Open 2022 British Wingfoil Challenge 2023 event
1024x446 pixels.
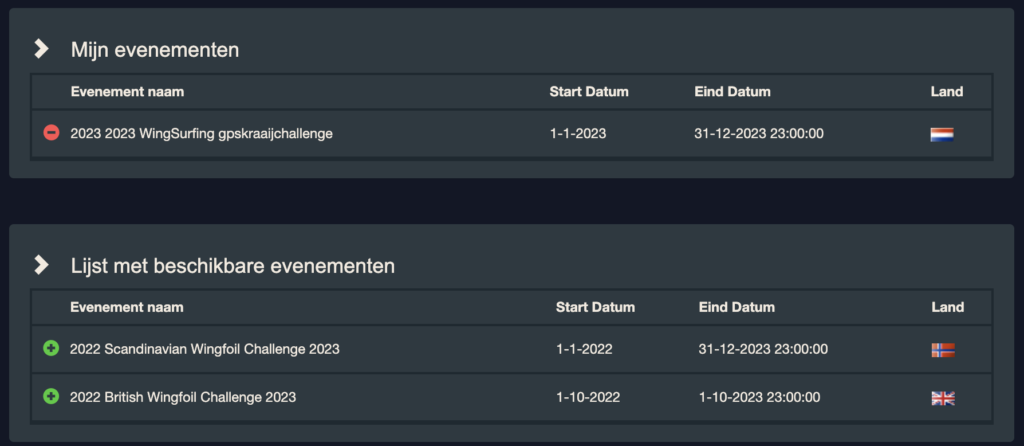[x=183, y=396]
